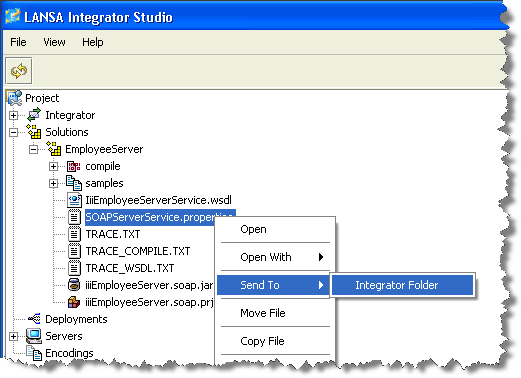Expand the compile folder node
This screenshot has width=521, height=378.
53,166
